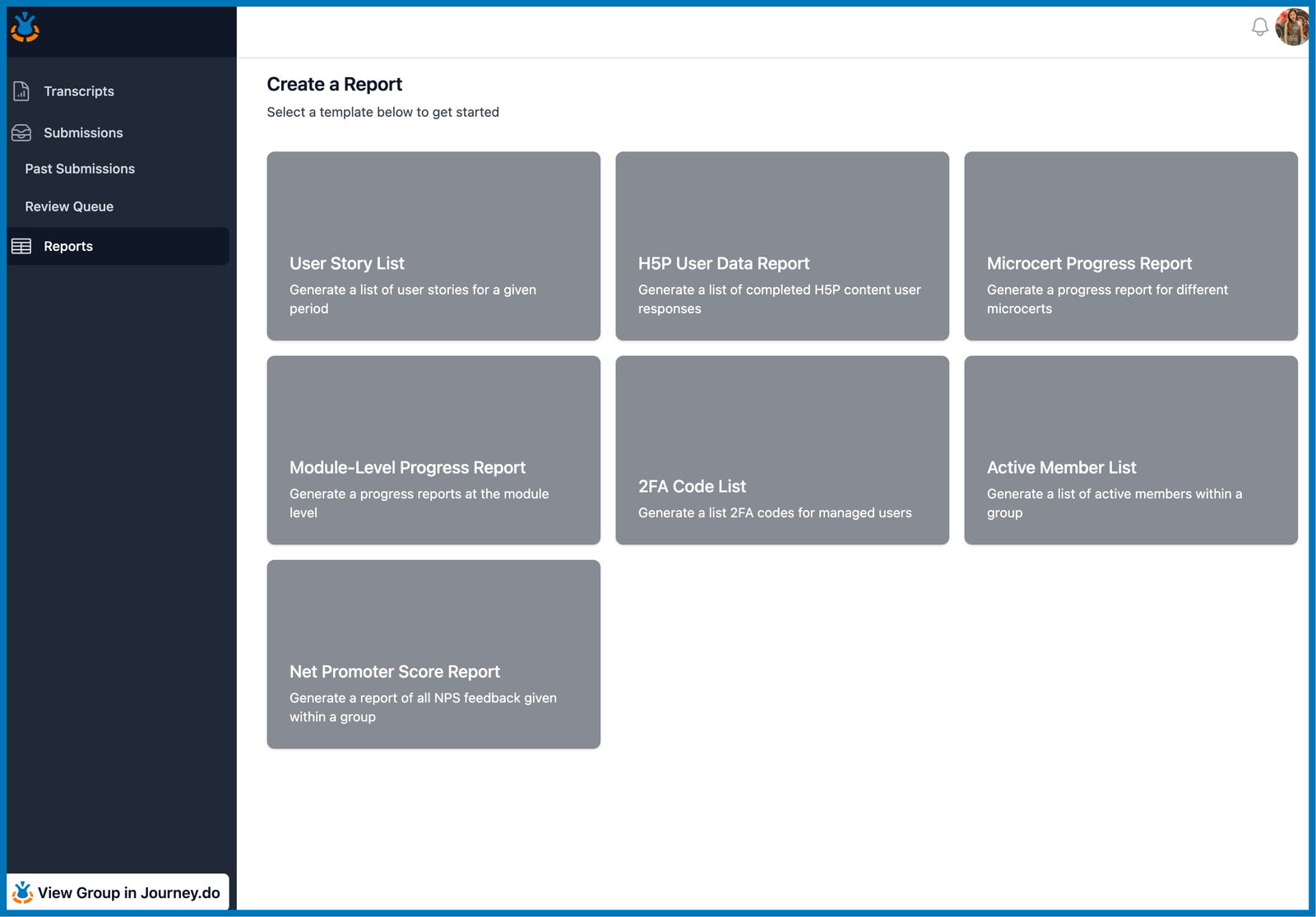Click the Submissions inbox icon

21,132
